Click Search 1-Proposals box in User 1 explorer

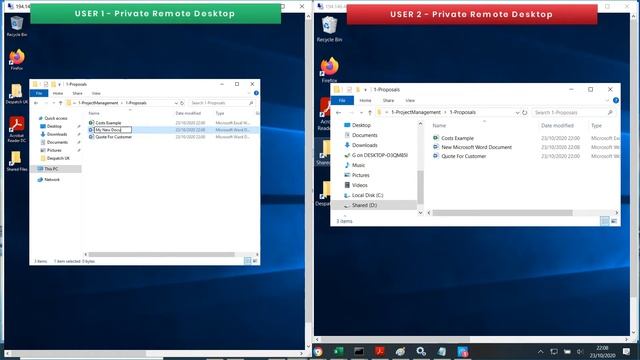point(222,103)
